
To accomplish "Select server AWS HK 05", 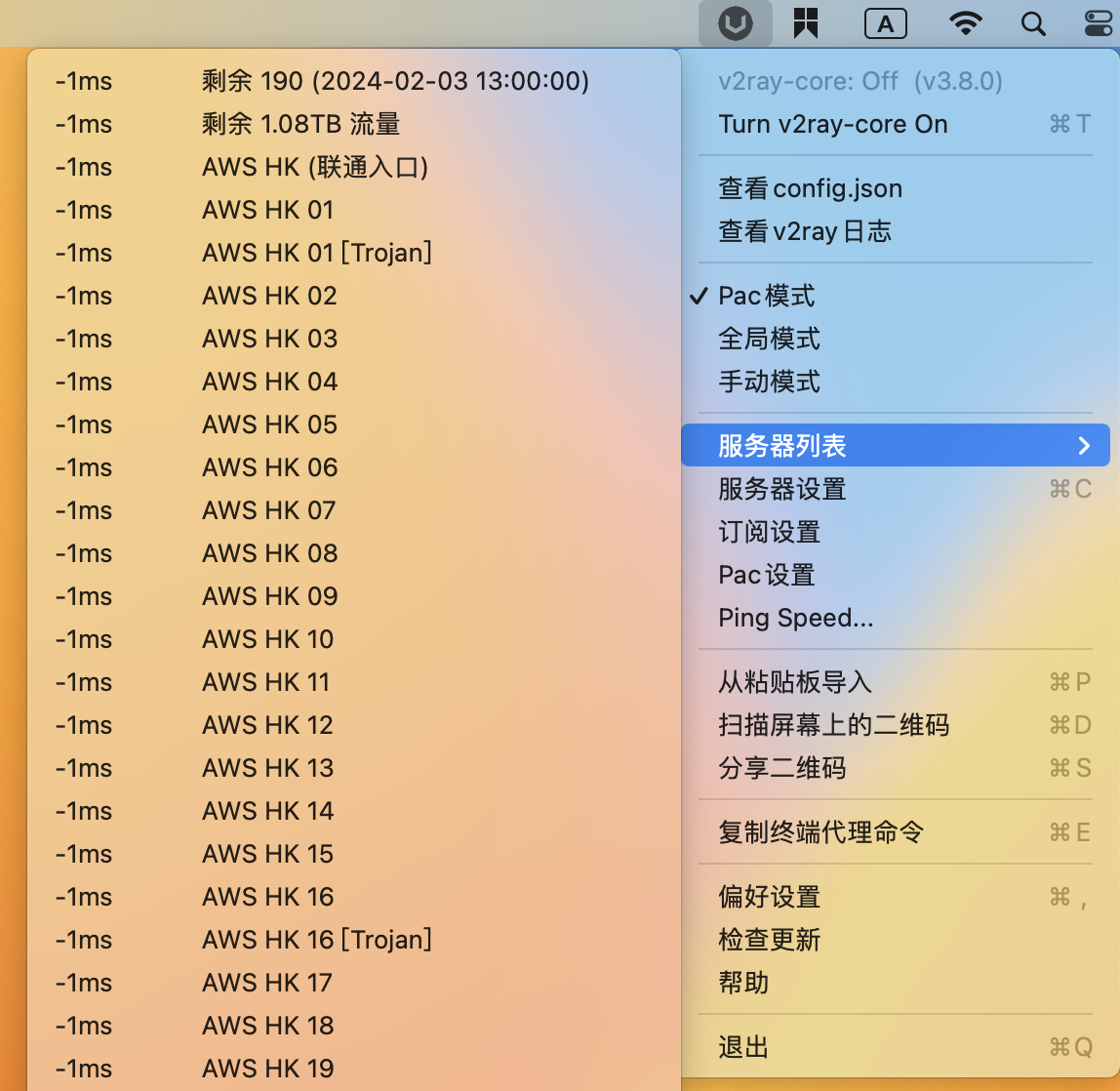I will (x=354, y=424).
